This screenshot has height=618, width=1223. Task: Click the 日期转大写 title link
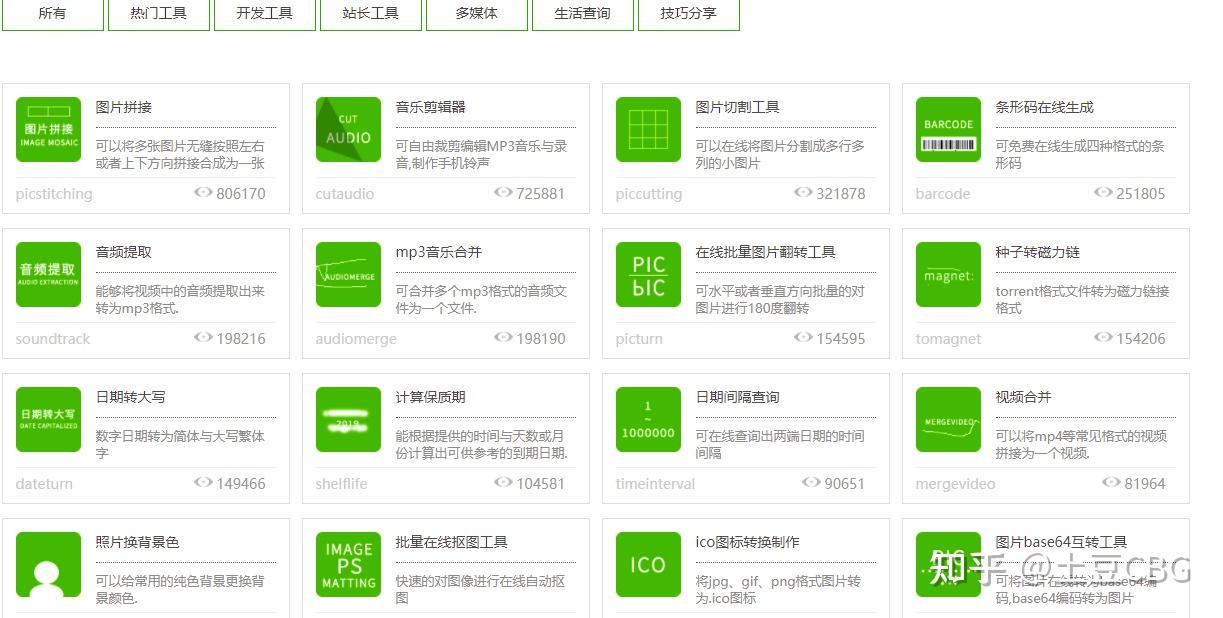point(131,397)
